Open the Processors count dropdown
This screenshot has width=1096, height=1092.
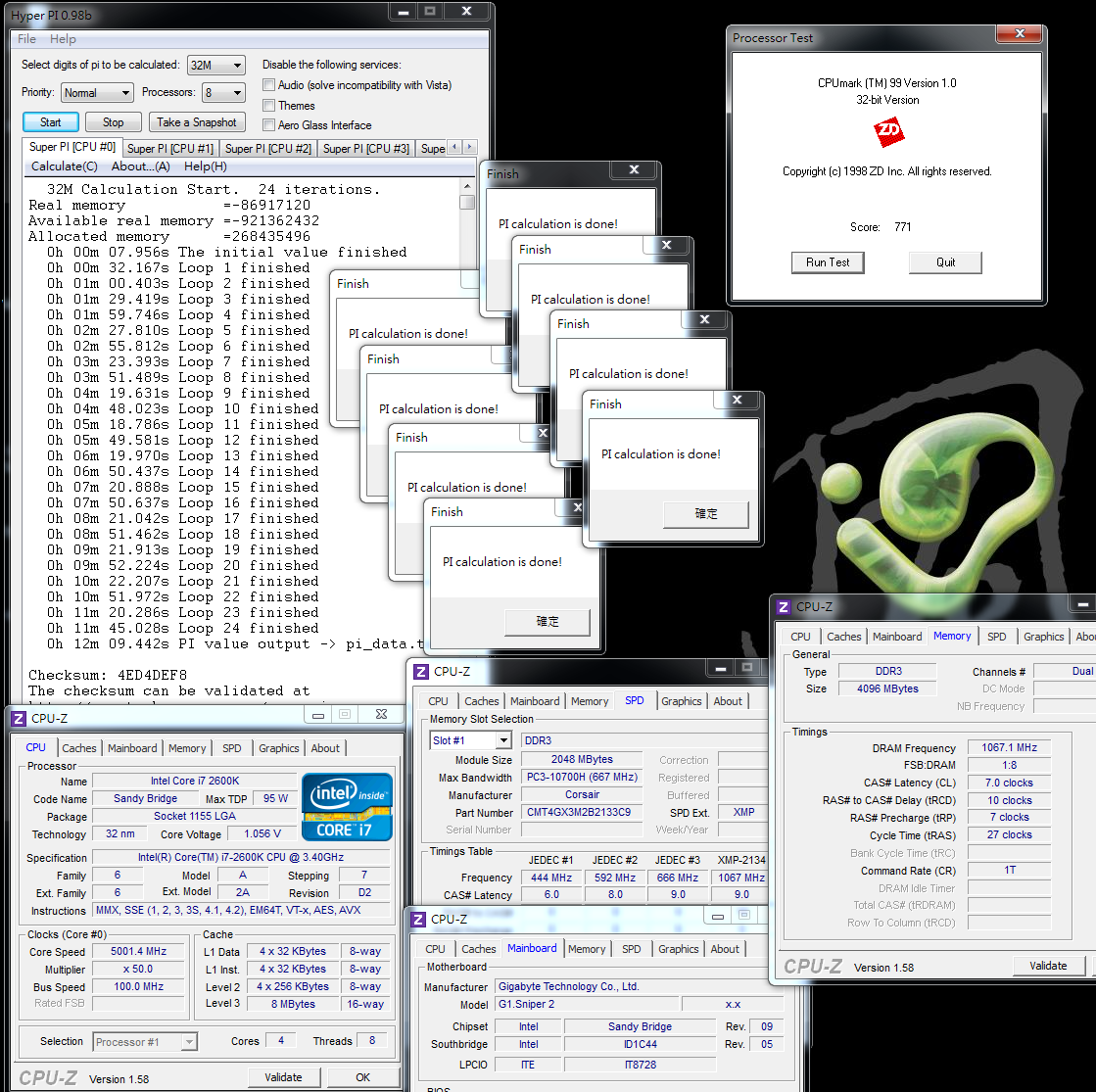(223, 92)
